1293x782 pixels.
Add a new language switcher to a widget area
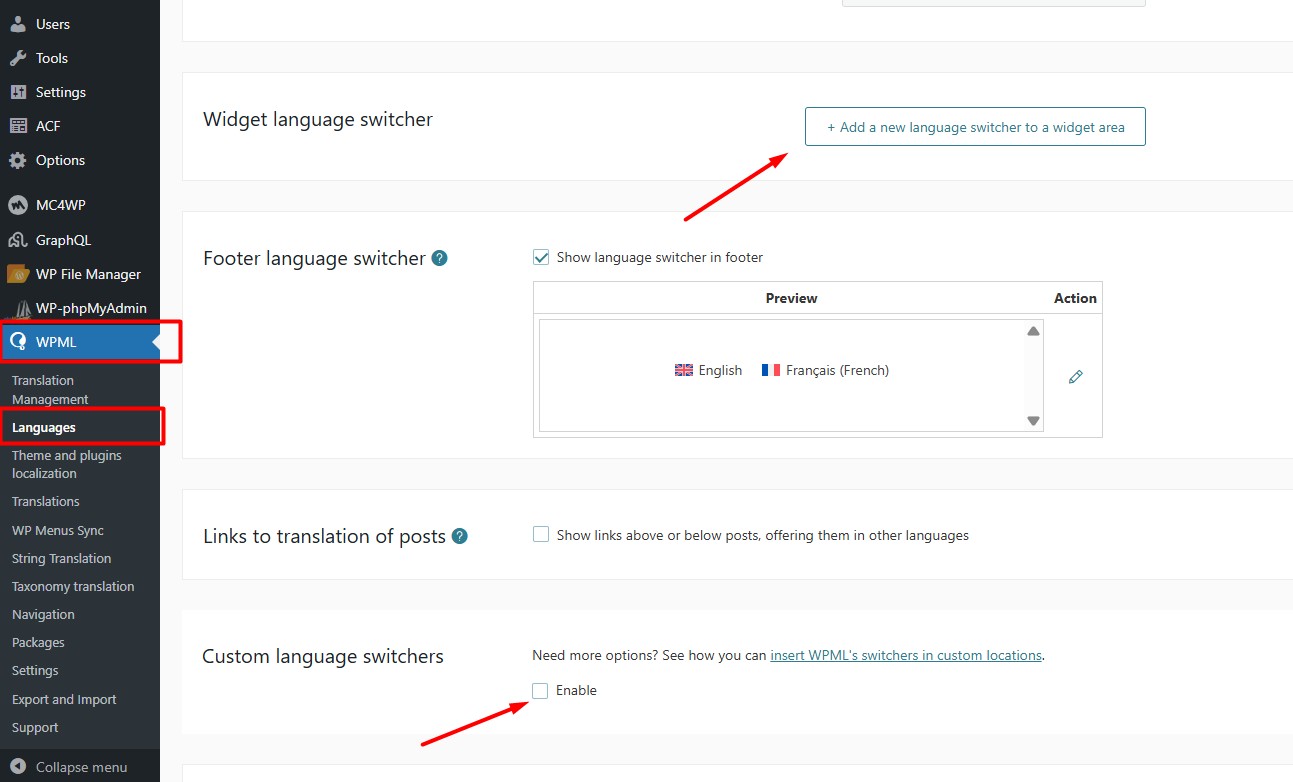pyautogui.click(x=975, y=127)
